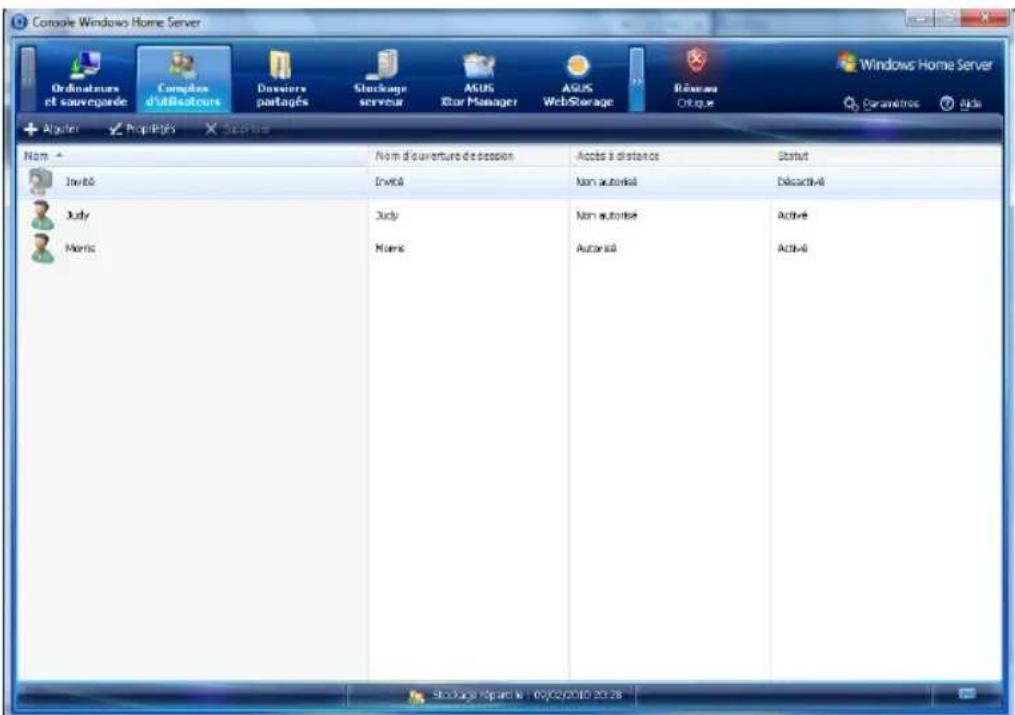The width and height of the screenshot is (1015, 715).
Task: Open ASUS WebStorage from the console toolbar
Action: click(580, 65)
